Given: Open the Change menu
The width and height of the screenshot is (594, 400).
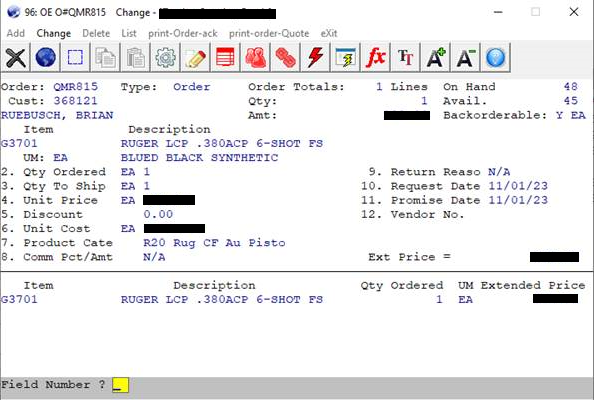Looking at the screenshot, I should coord(53,33).
